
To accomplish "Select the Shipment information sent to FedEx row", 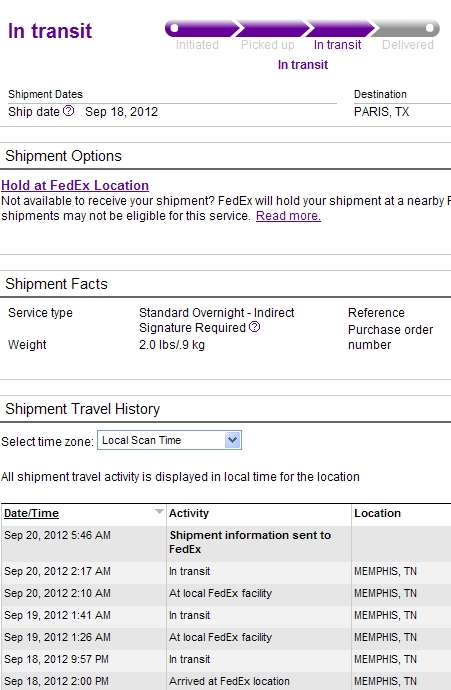I will point(226,542).
